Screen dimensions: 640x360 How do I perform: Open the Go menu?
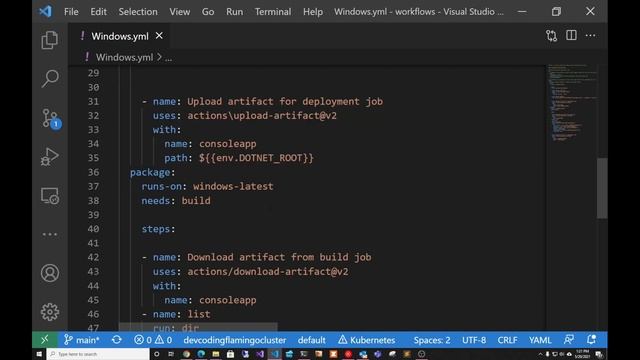[x=208, y=11]
